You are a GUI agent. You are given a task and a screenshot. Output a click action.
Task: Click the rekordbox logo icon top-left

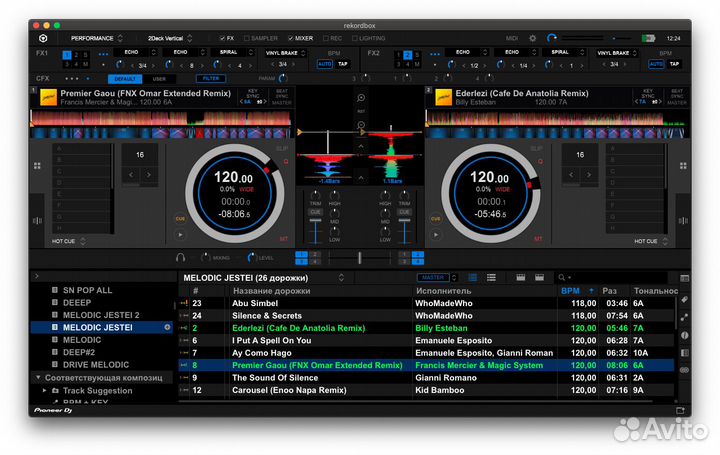pos(43,38)
